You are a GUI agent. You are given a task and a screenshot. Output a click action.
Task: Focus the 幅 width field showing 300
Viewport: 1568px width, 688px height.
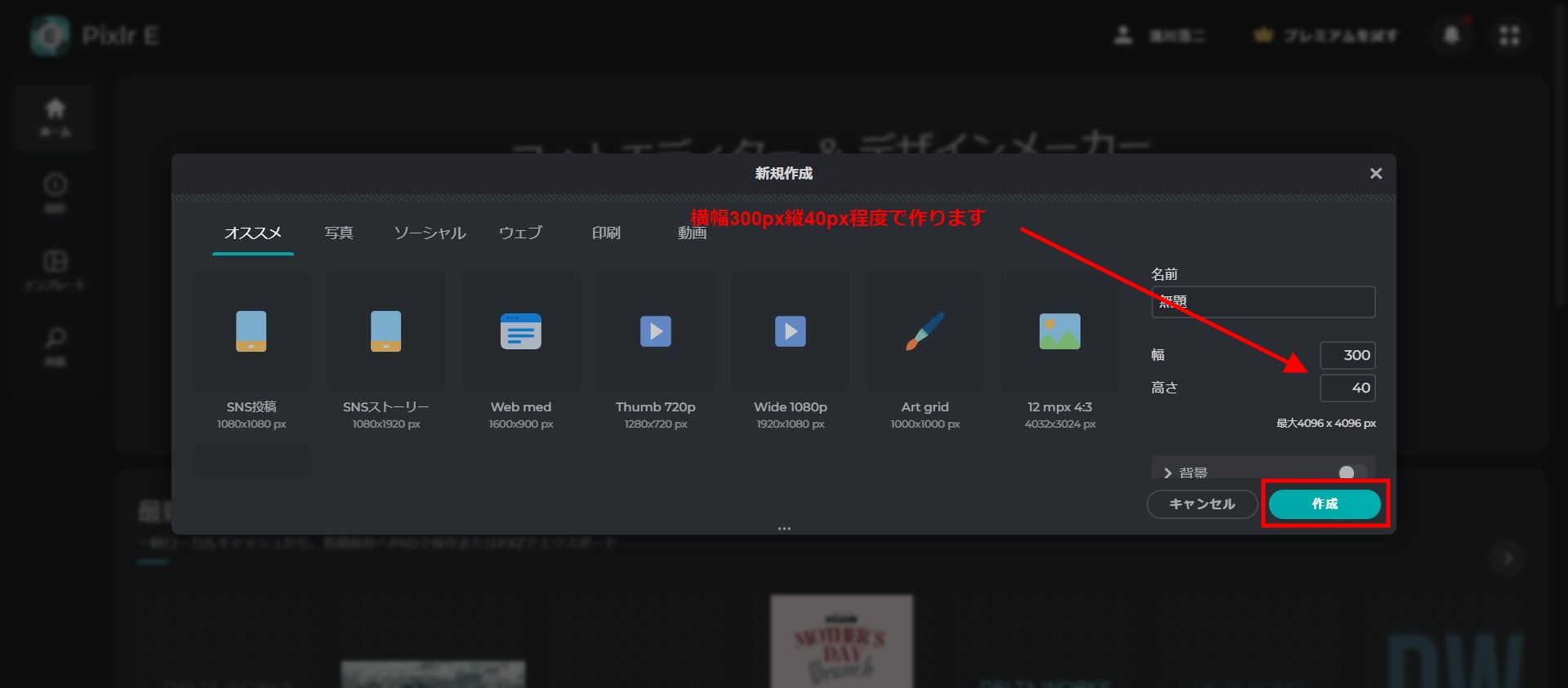1347,355
